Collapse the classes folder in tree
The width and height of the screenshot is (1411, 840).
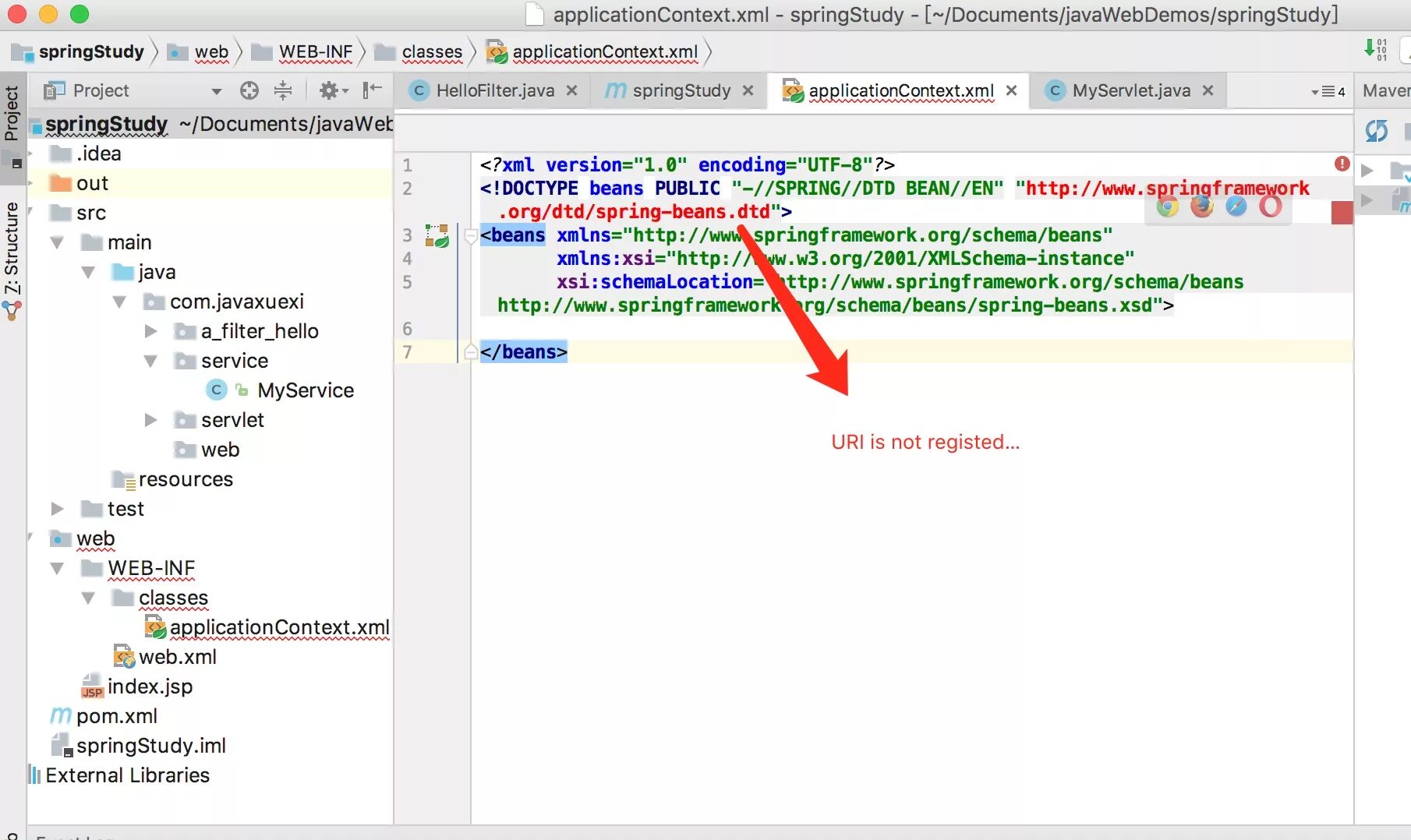(88, 598)
